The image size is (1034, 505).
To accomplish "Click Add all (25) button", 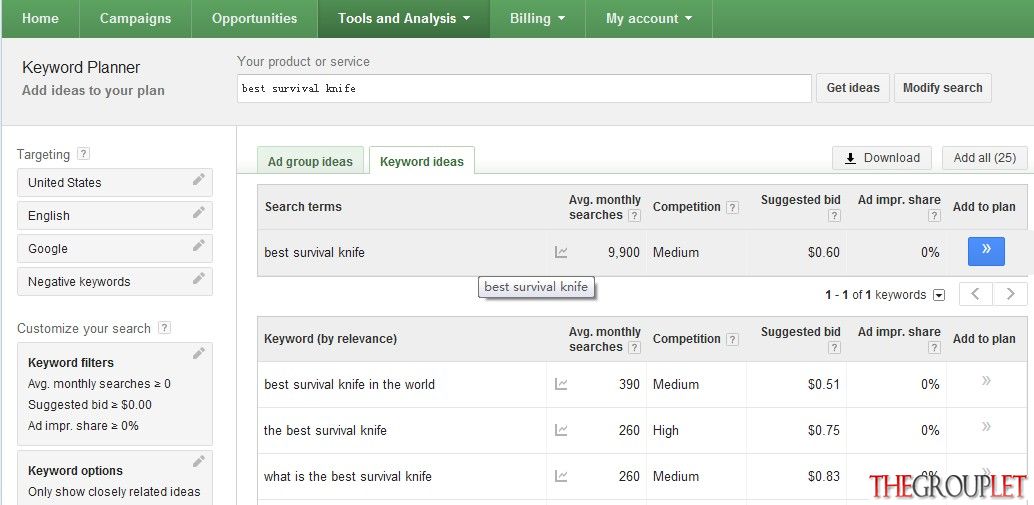I will [x=985, y=158].
